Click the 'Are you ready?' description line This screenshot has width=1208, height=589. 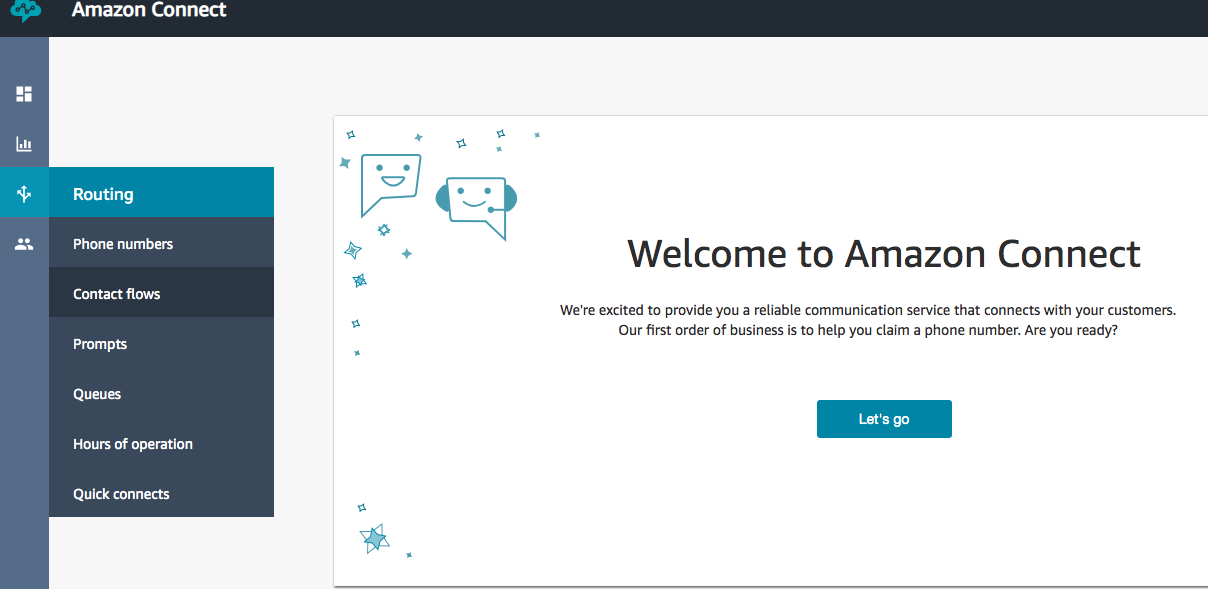(868, 330)
